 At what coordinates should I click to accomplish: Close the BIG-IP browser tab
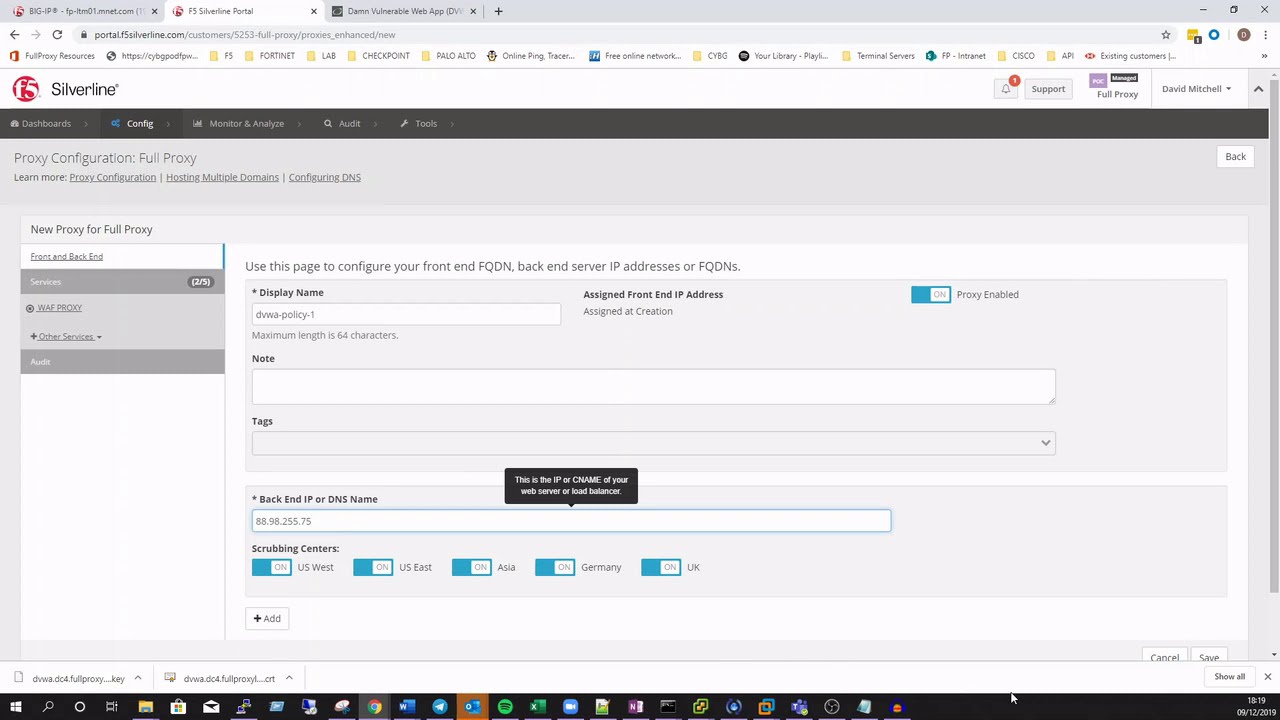[x=154, y=11]
